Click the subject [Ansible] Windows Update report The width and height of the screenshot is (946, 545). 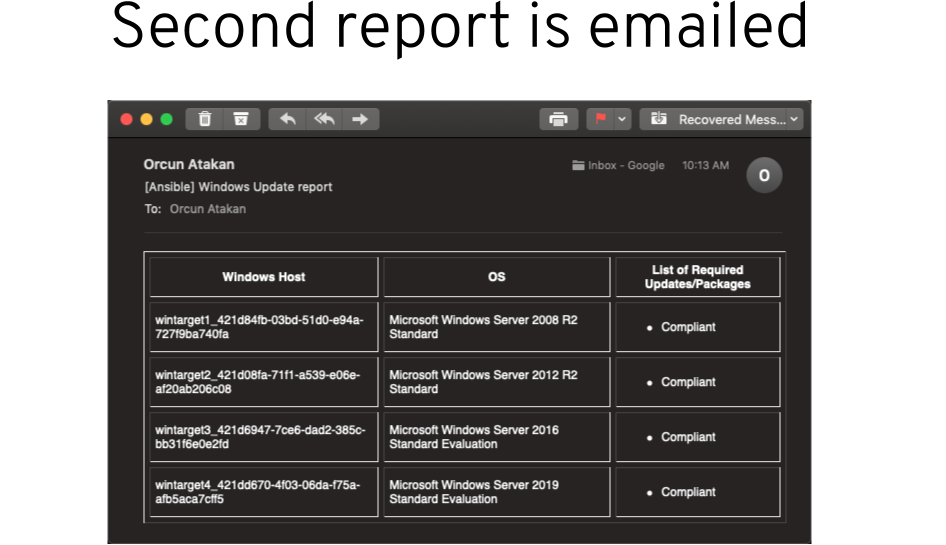pos(238,187)
